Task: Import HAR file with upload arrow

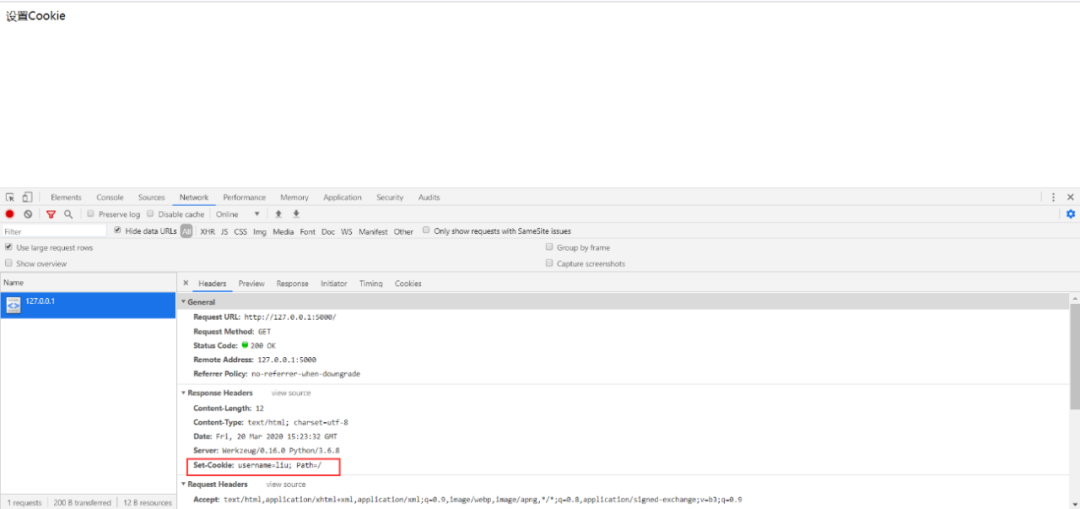Action: pyautogui.click(x=278, y=214)
